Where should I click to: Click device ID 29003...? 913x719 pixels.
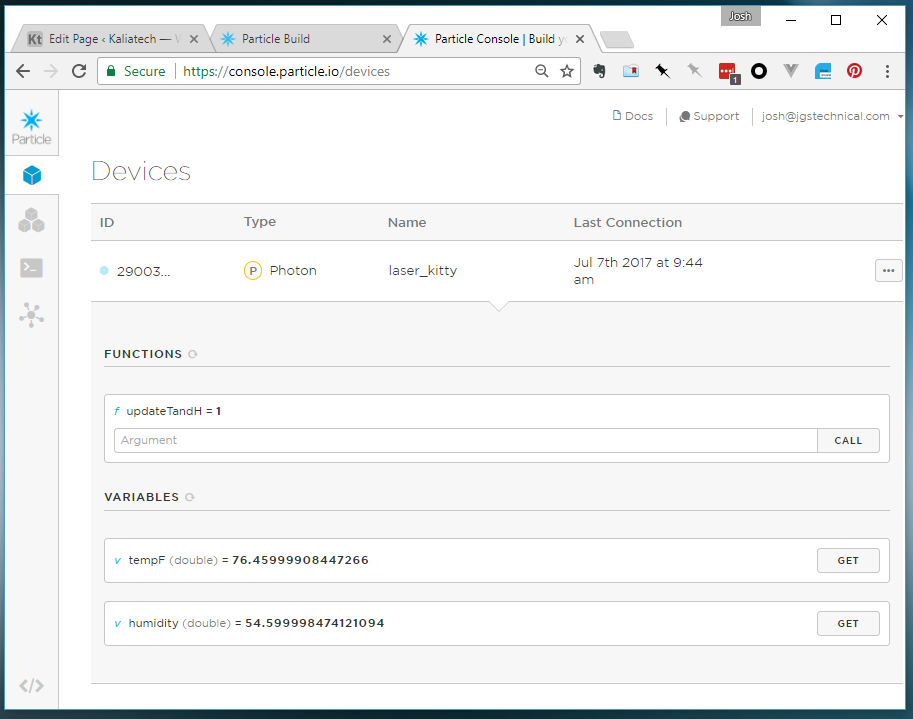click(143, 272)
